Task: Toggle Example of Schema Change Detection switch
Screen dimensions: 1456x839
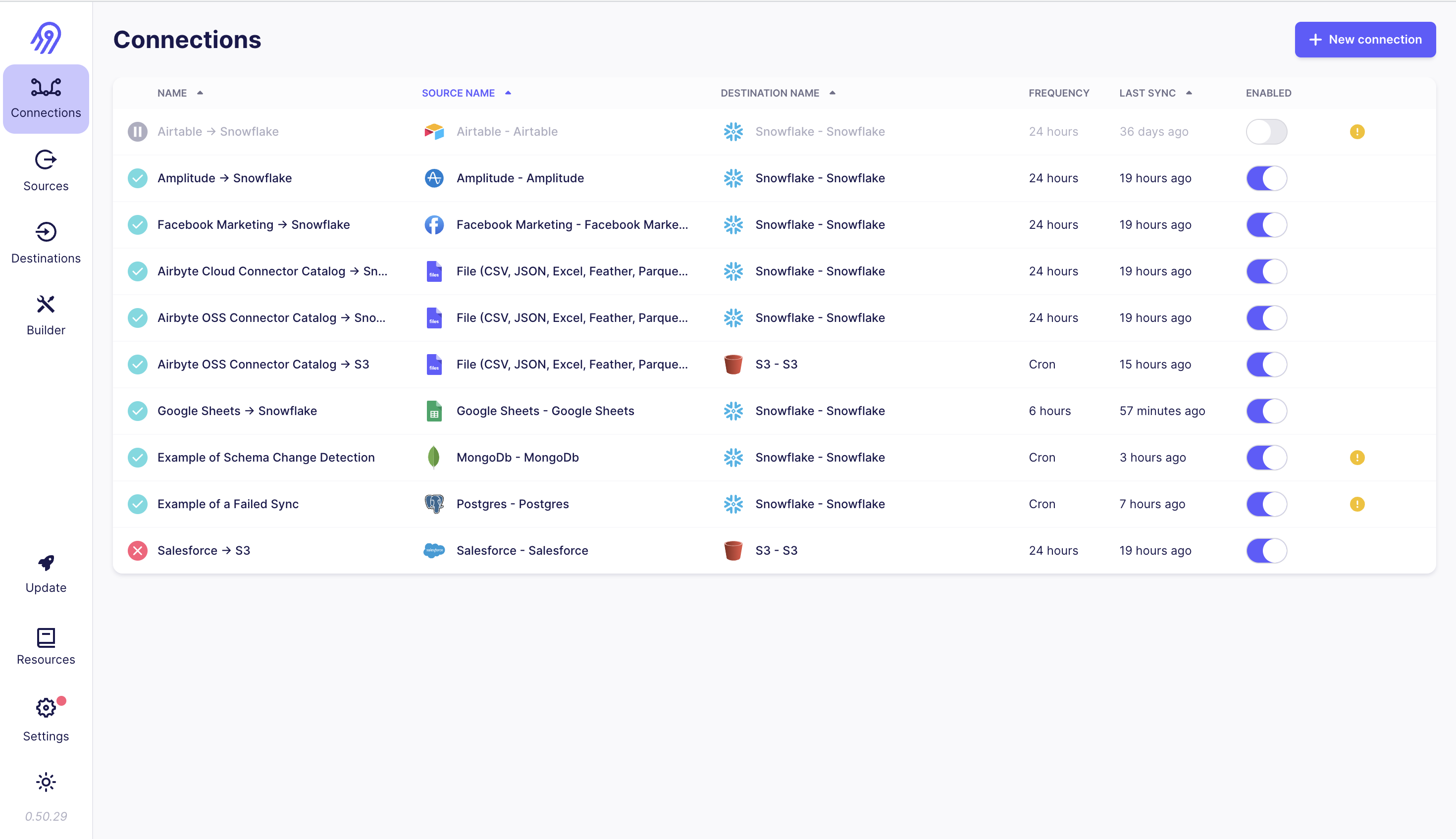Action: [1266, 458]
